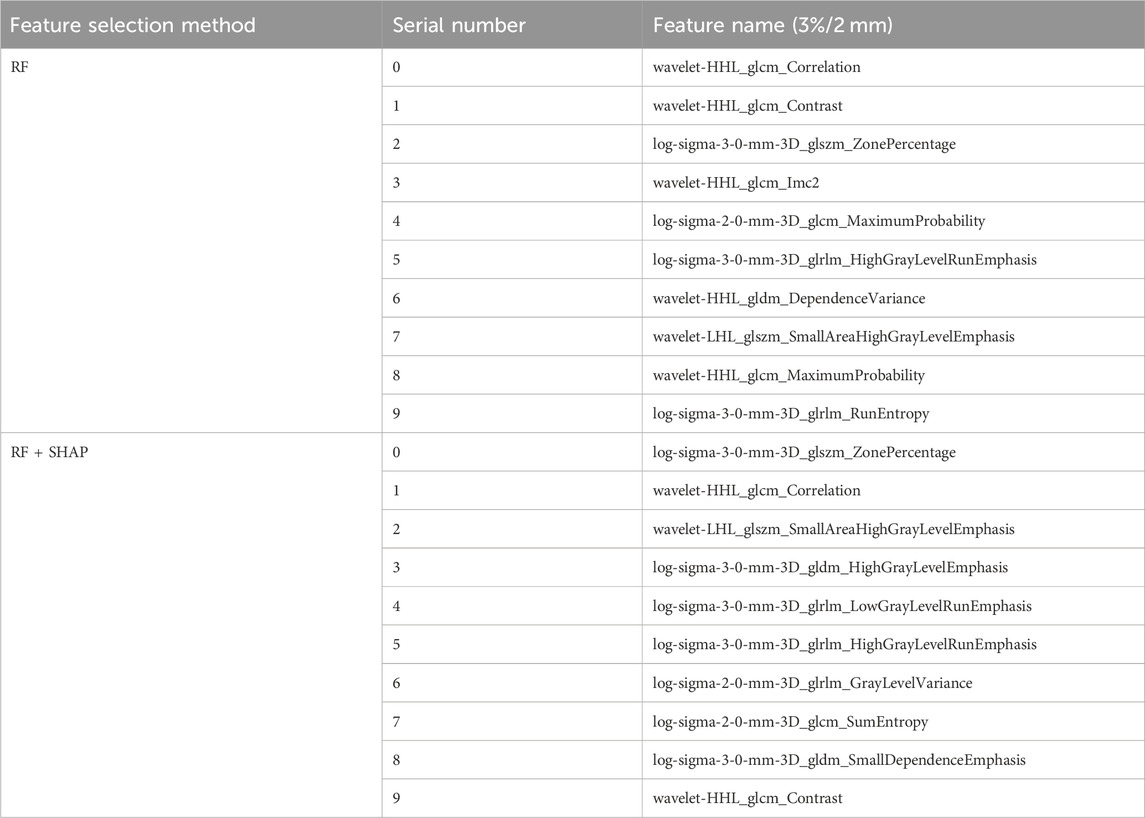Select "log-sigma-3-0-mm-3D_gldm_SmallDependenceEmphasis" feature name
The image size is (1145, 818).
[839, 760]
